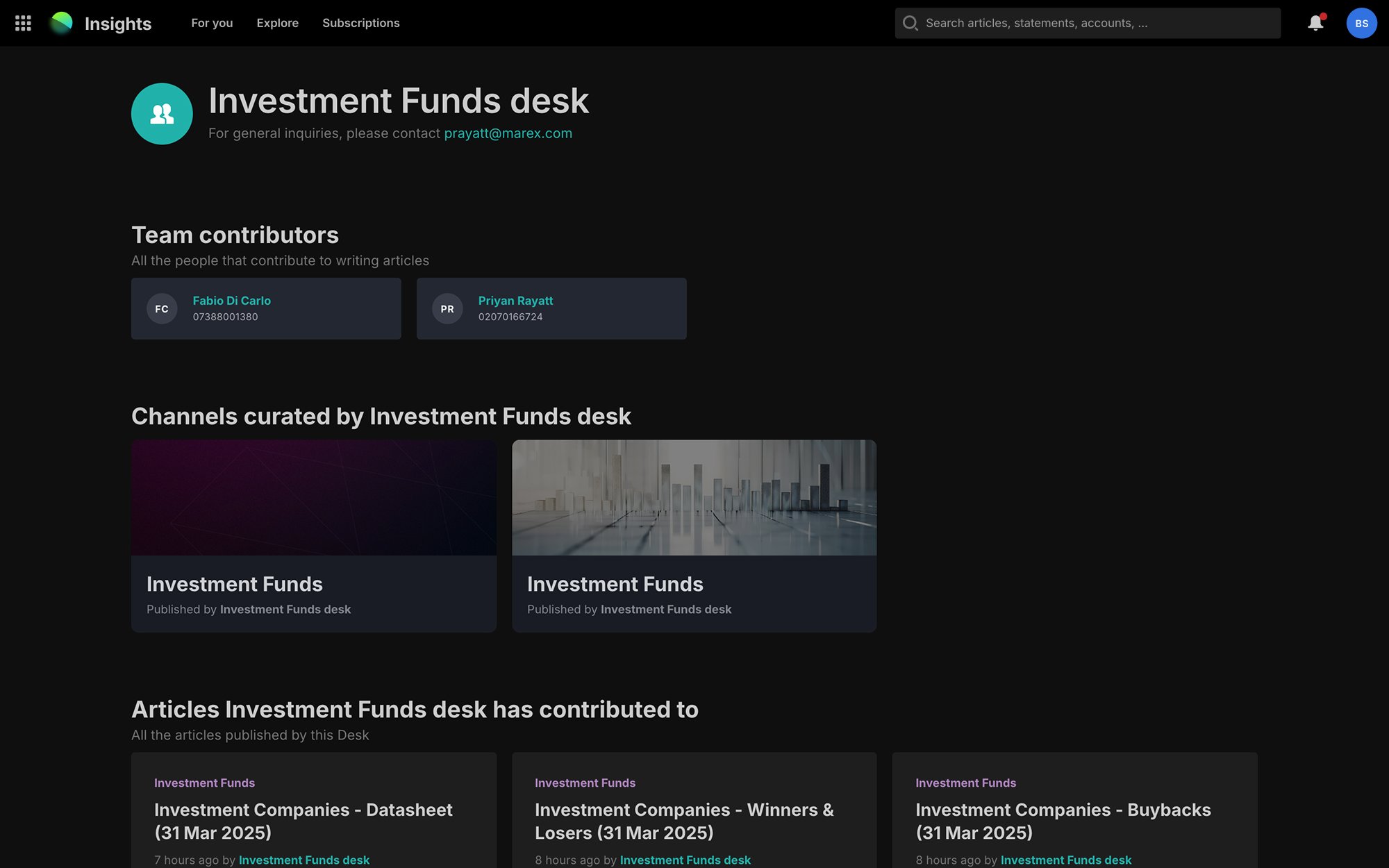Click the Articles contributed to heading

pyautogui.click(x=415, y=709)
